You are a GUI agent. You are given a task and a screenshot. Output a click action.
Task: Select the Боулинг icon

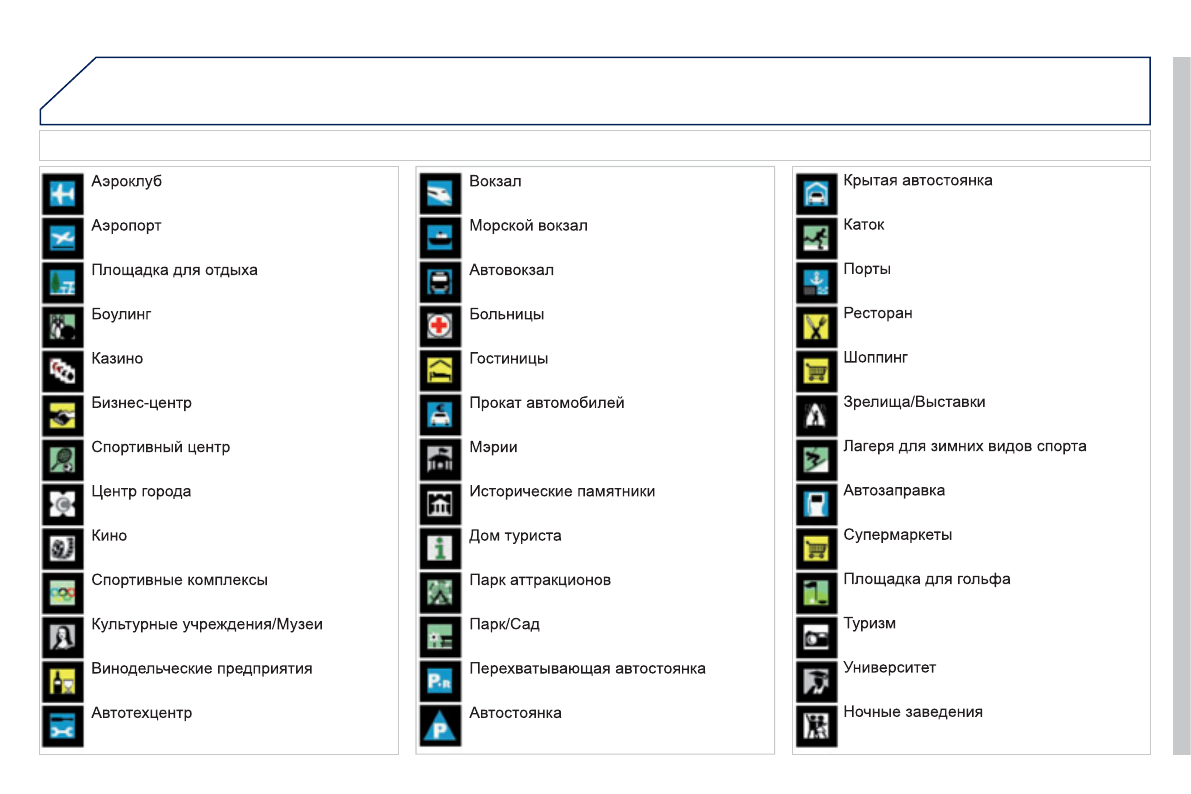pos(62,327)
